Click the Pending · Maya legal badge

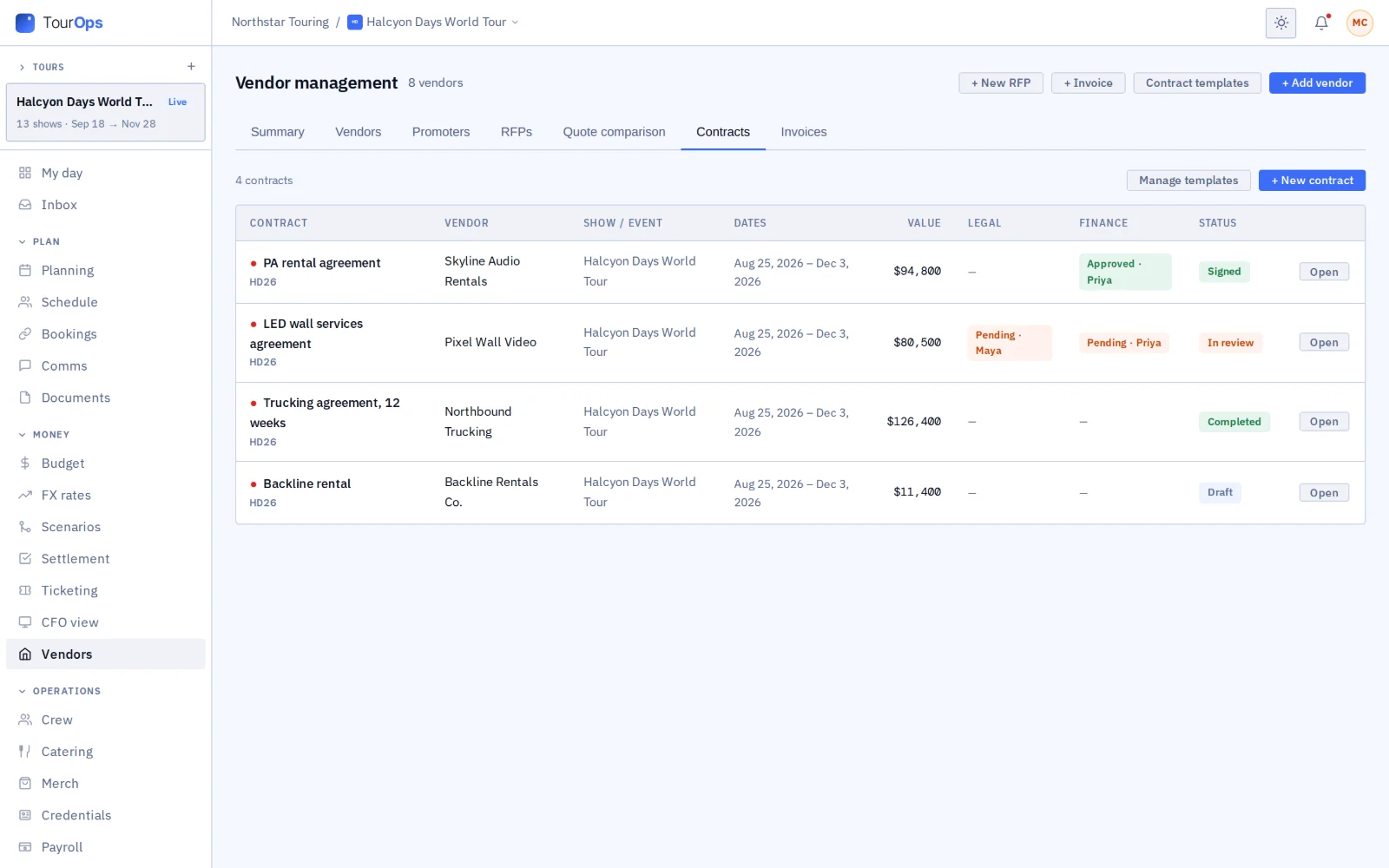click(x=1009, y=343)
